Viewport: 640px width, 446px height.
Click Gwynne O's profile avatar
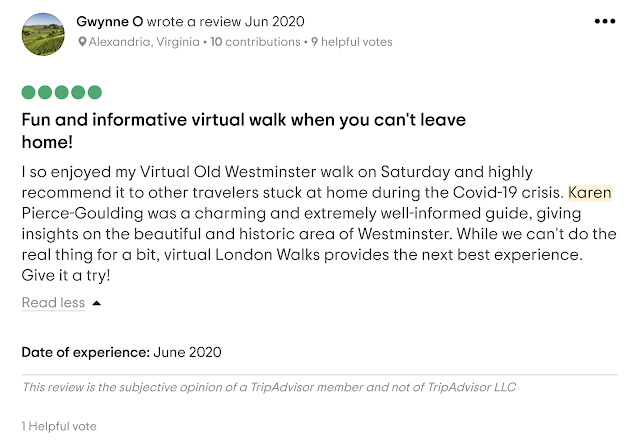click(43, 34)
